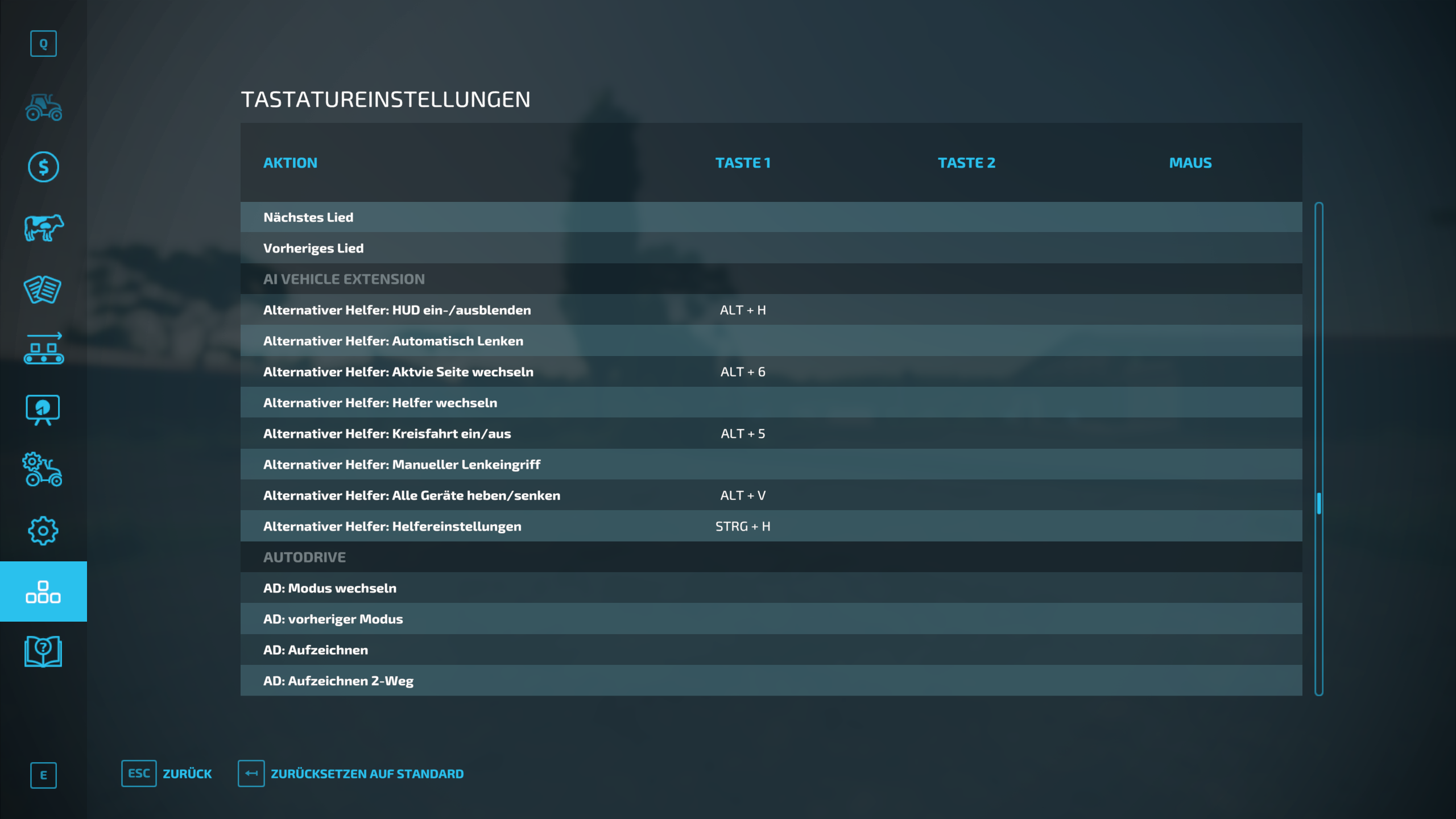This screenshot has width=1456, height=819.
Task: Open the statistics presentation board icon
Action: coord(43,409)
